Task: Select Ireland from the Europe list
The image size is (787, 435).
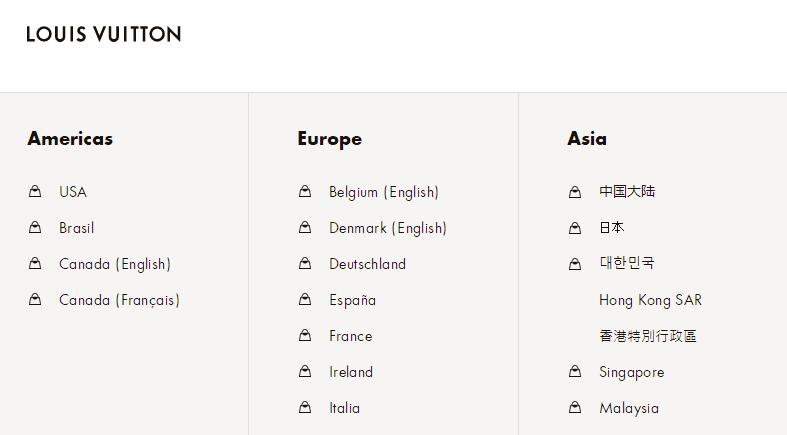Action: coord(351,372)
